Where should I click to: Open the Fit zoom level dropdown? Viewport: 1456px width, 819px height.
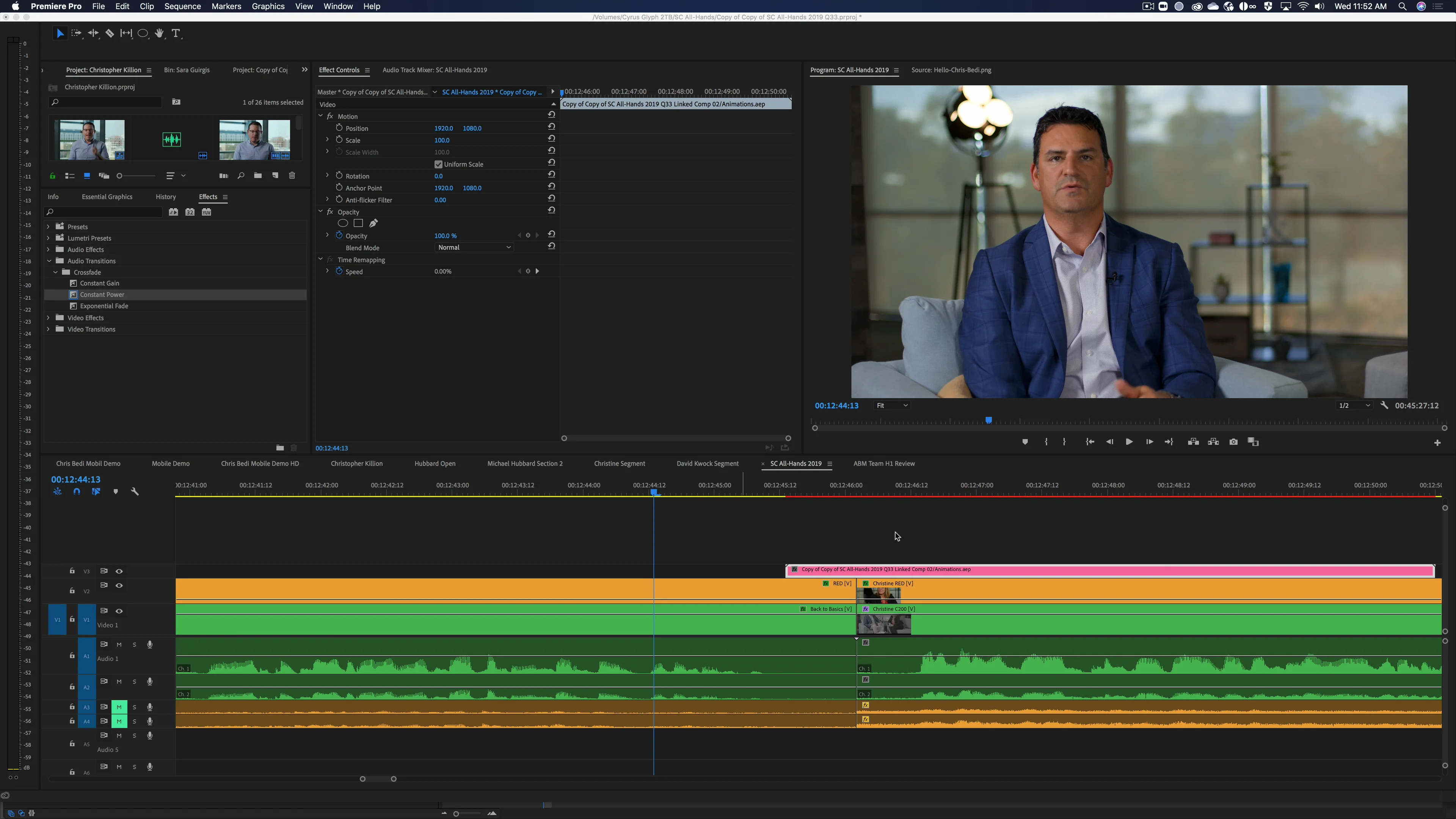click(892, 405)
